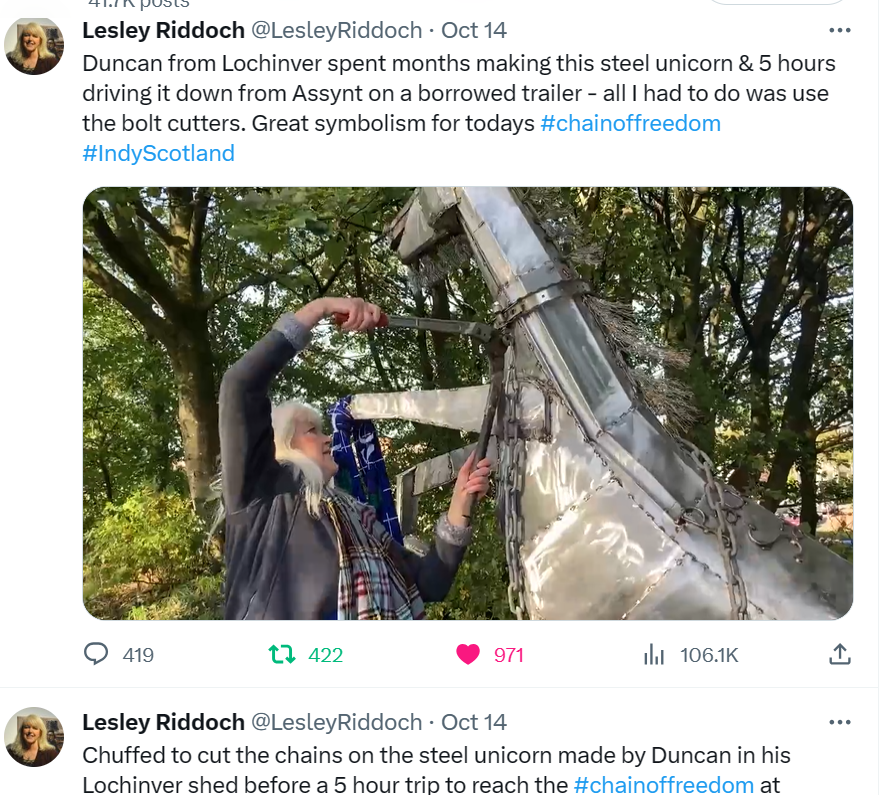Open Oct 14 timestamp of first tweet
The width and height of the screenshot is (884, 795).
[x=474, y=30]
